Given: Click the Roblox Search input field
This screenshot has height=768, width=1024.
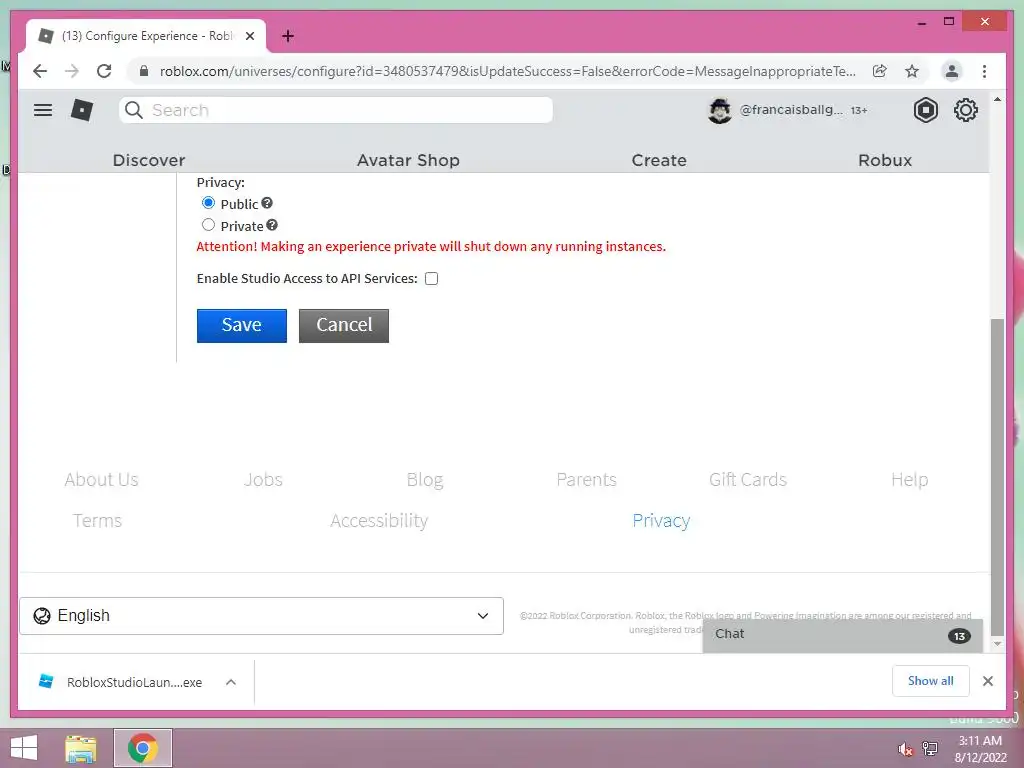Looking at the screenshot, I should click(336, 110).
